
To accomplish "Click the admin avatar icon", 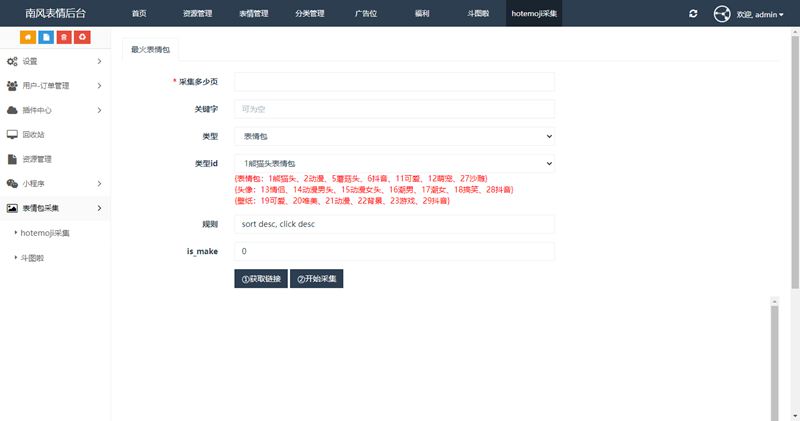I will (722, 14).
